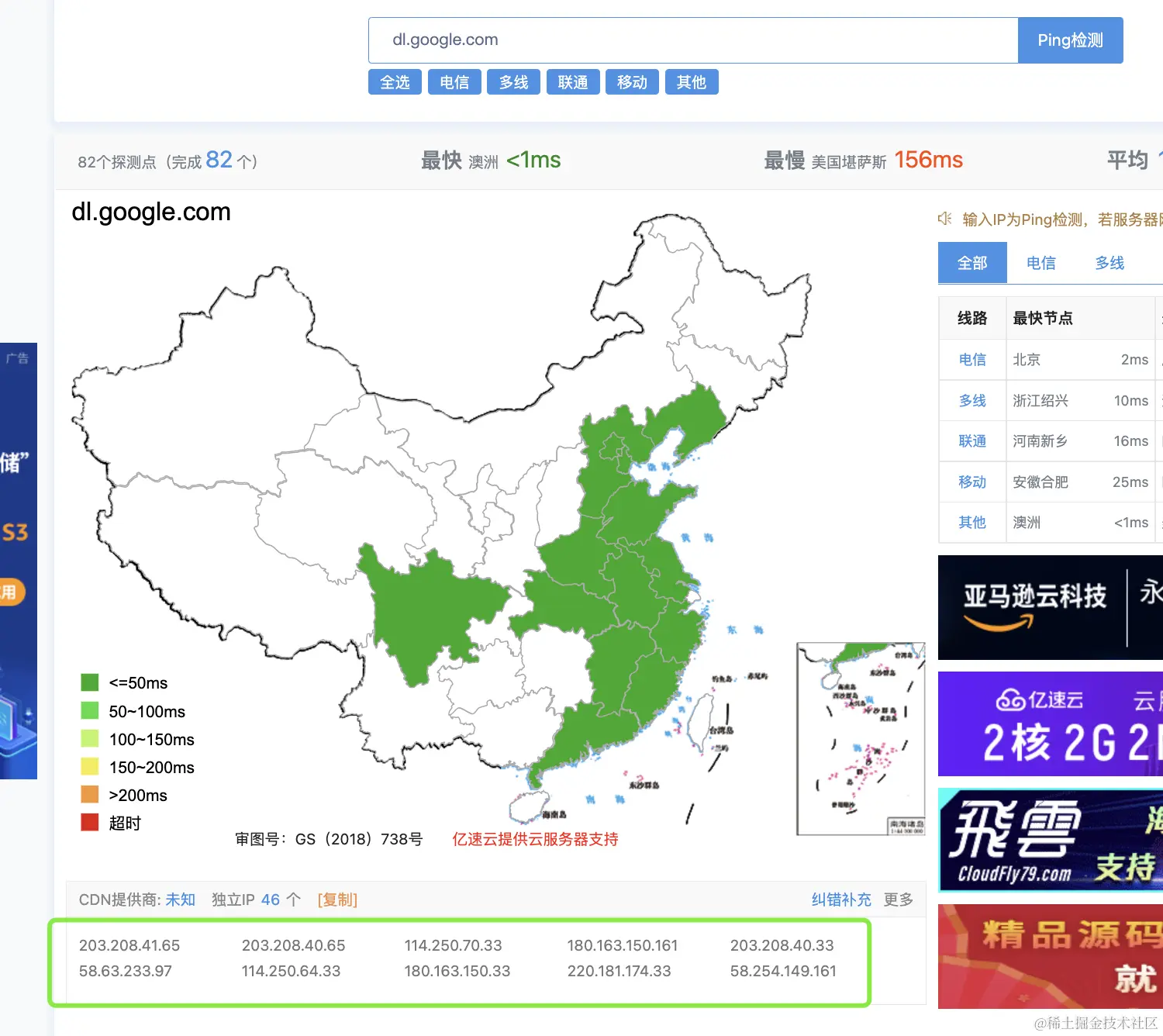Click the 未知 CDN provider link

pos(181,900)
